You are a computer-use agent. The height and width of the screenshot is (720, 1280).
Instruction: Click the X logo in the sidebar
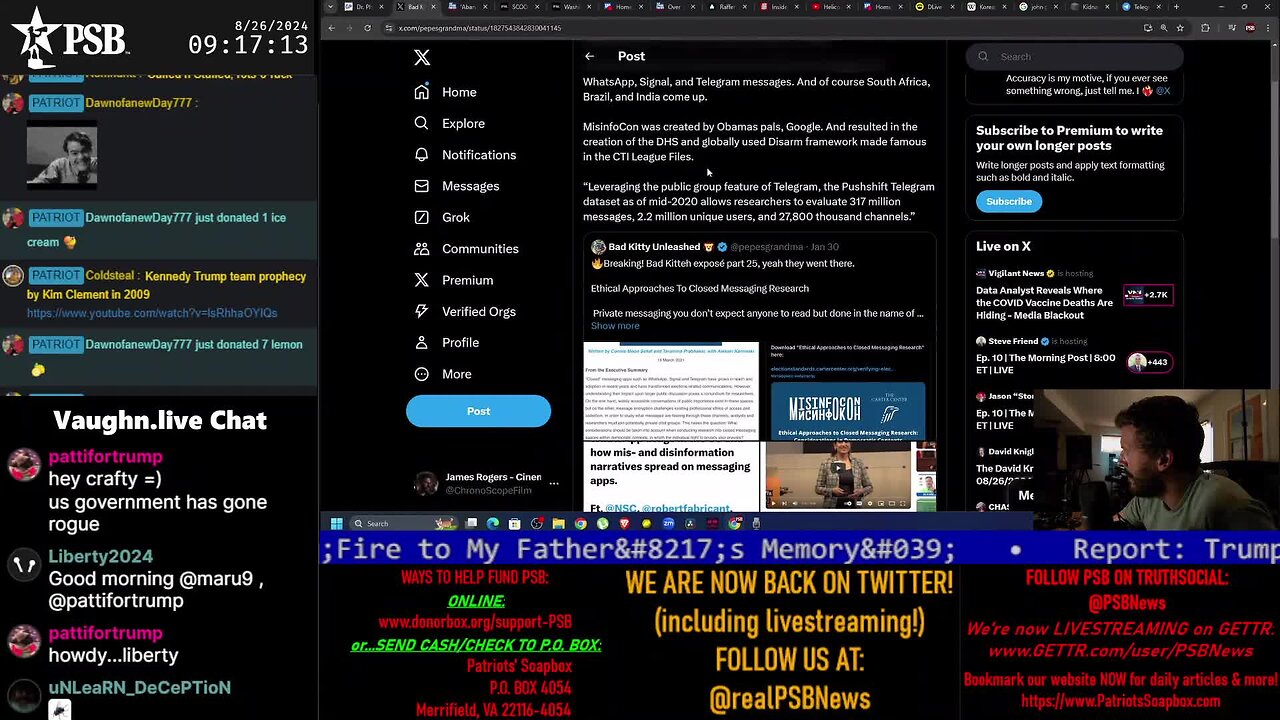[422, 58]
